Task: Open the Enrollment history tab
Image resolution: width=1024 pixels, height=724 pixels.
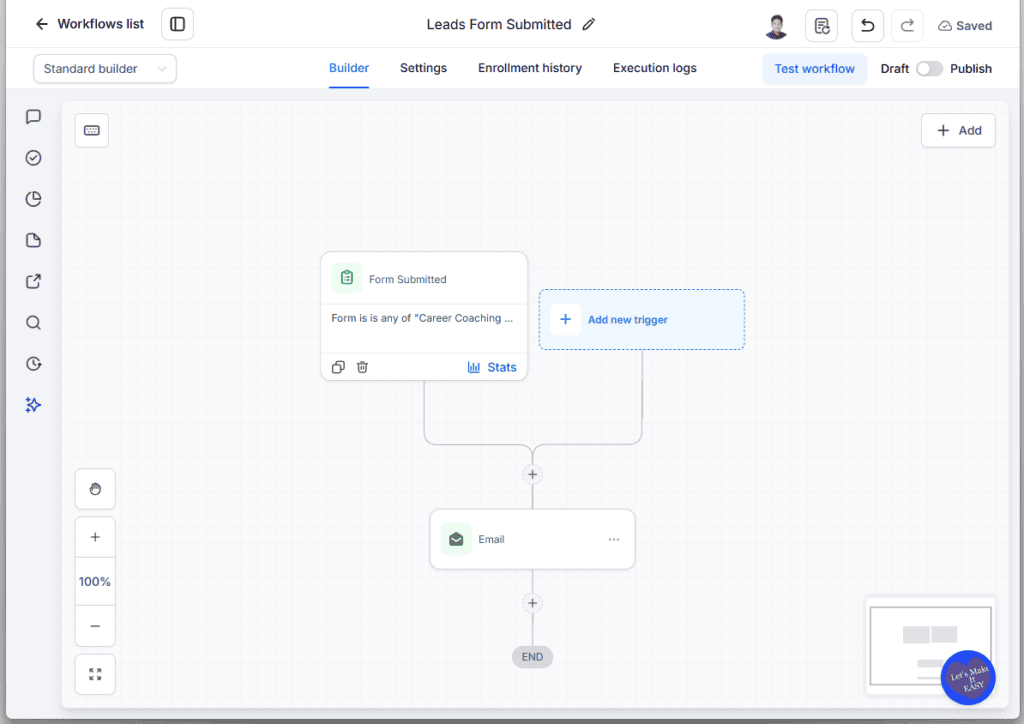Action: pyautogui.click(x=530, y=69)
